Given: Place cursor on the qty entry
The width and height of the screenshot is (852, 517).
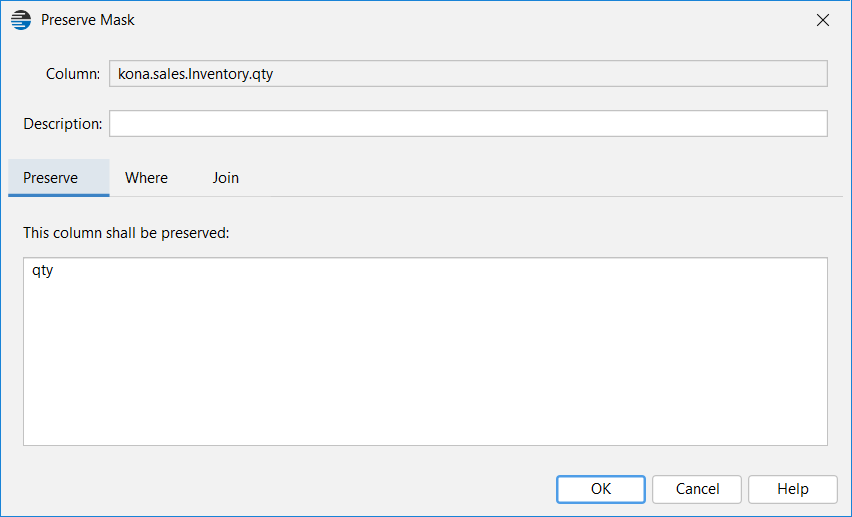Looking at the screenshot, I should coord(42,270).
